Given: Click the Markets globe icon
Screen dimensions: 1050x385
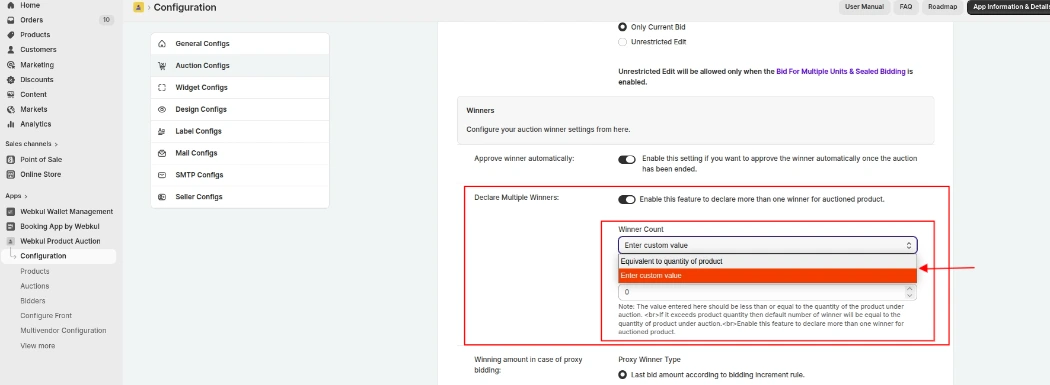Looking at the screenshot, I should [11, 109].
